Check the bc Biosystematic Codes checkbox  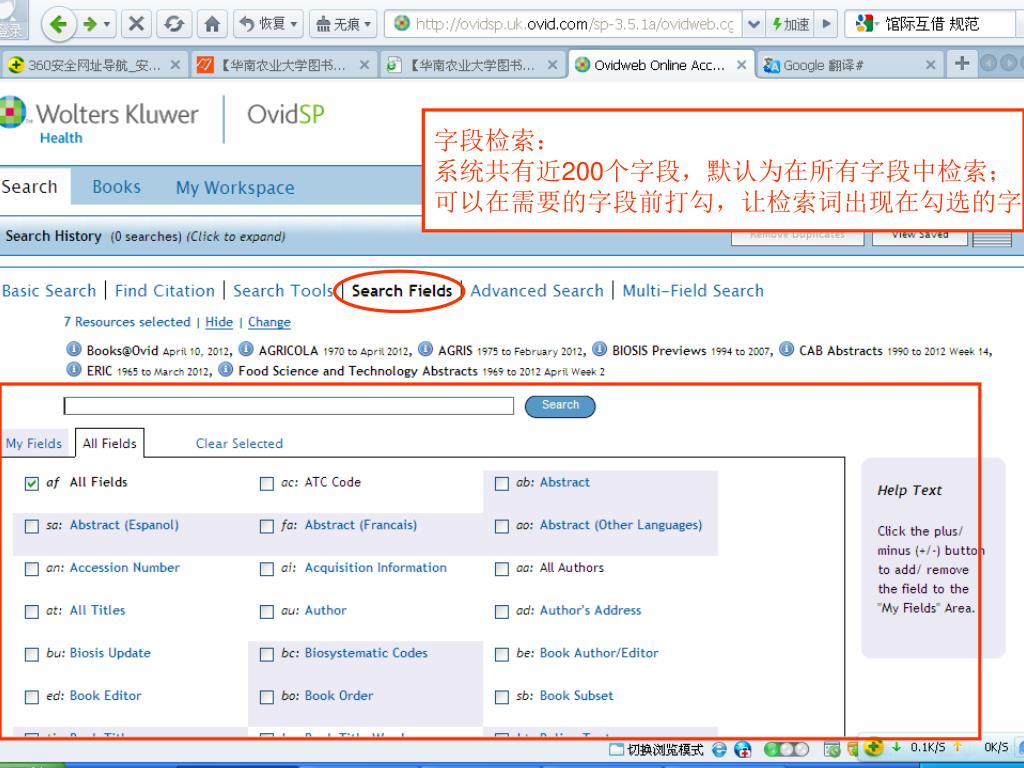tap(266, 654)
